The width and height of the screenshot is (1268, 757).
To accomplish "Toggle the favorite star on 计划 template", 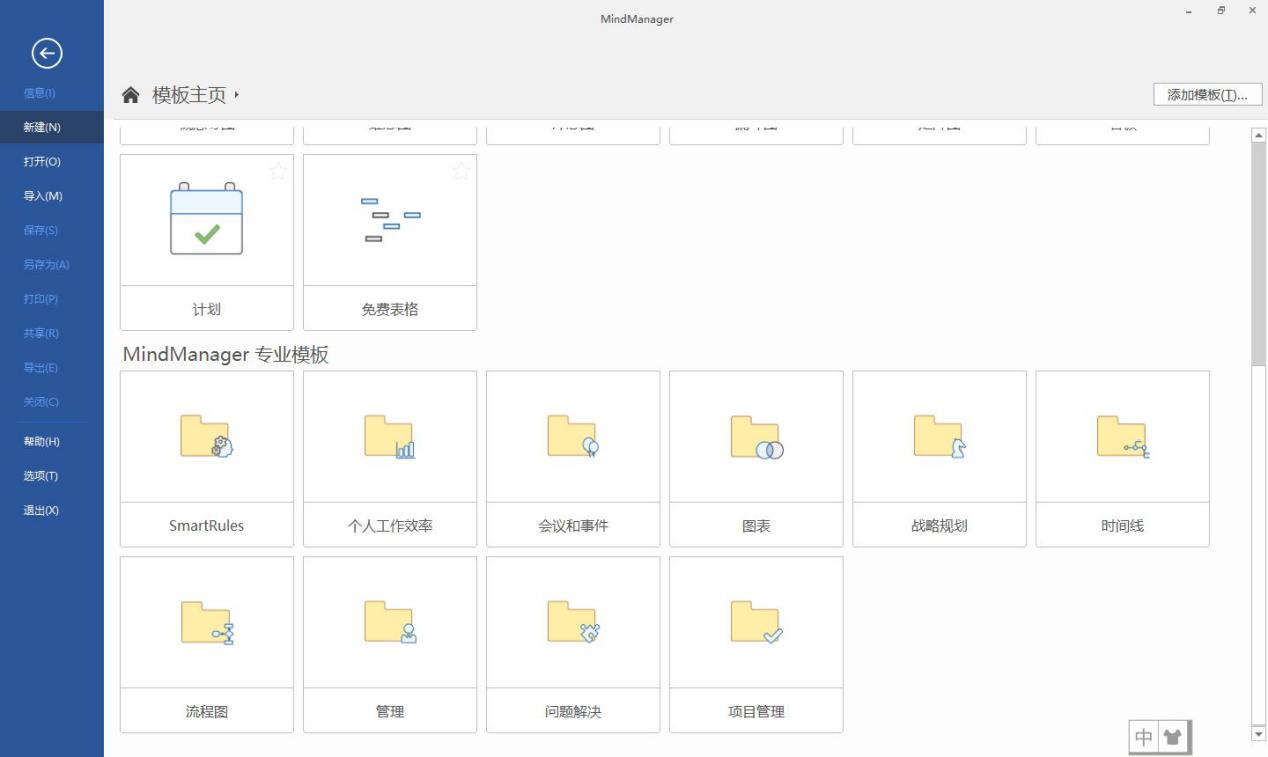I will (277, 171).
